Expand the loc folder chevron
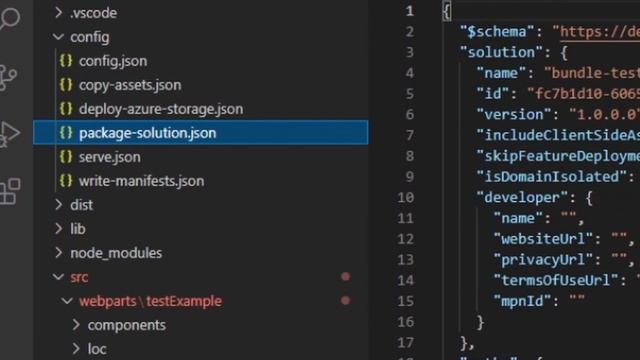The width and height of the screenshot is (640, 360). tap(76, 349)
